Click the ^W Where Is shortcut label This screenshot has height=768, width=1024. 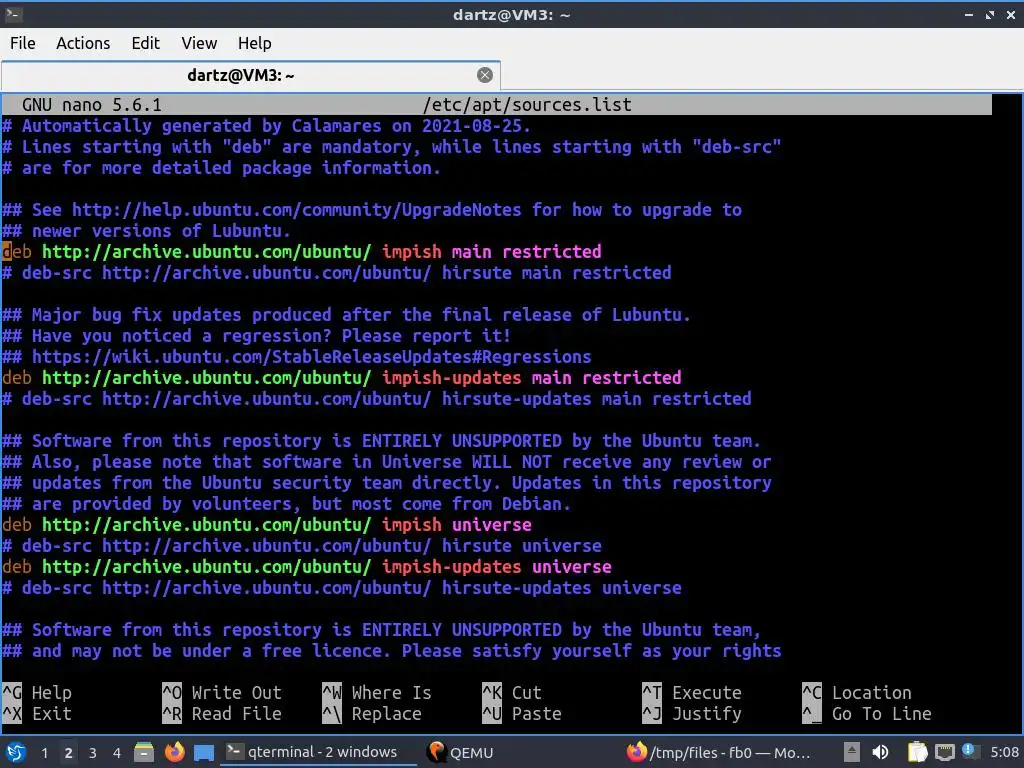pos(377,692)
